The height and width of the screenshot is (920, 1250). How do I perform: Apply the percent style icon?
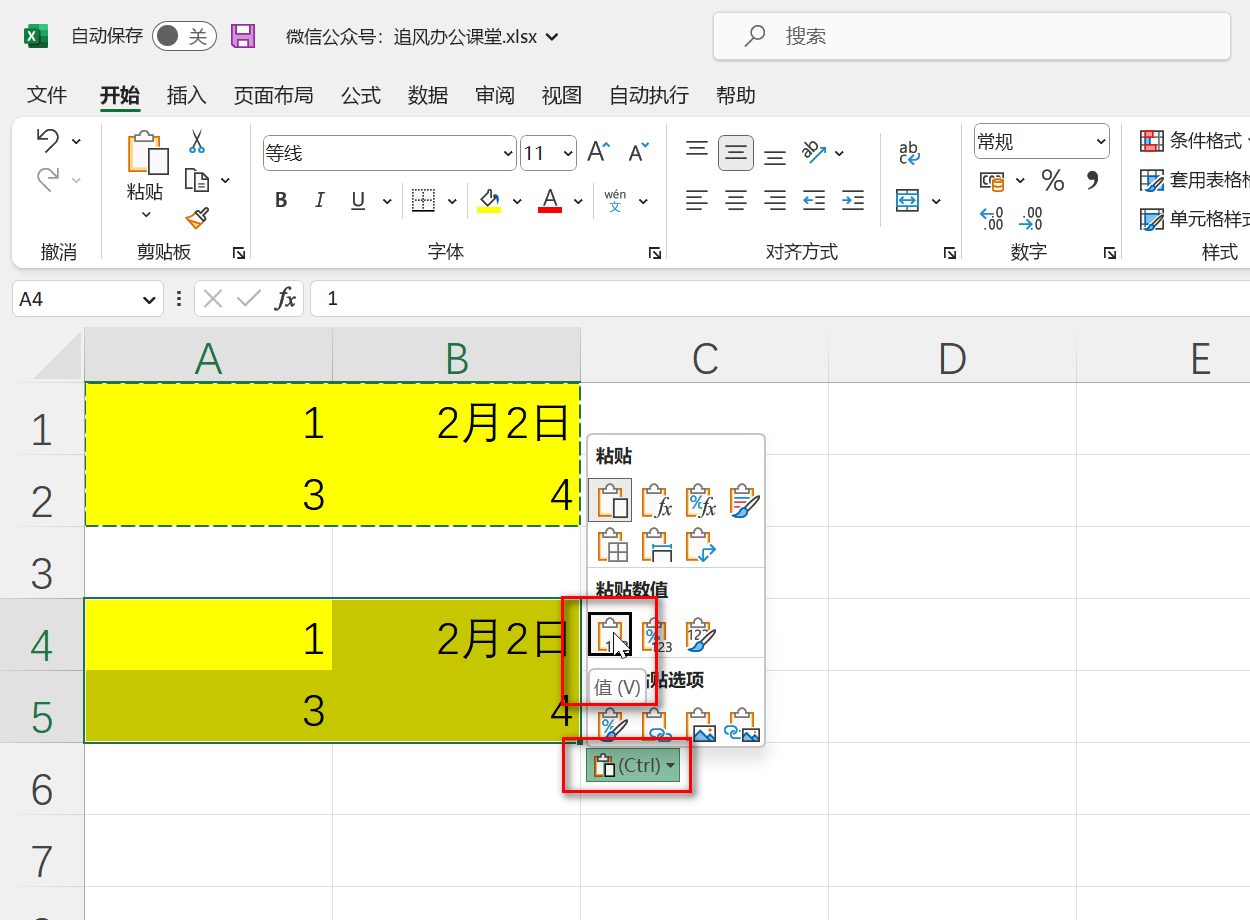coord(1051,182)
